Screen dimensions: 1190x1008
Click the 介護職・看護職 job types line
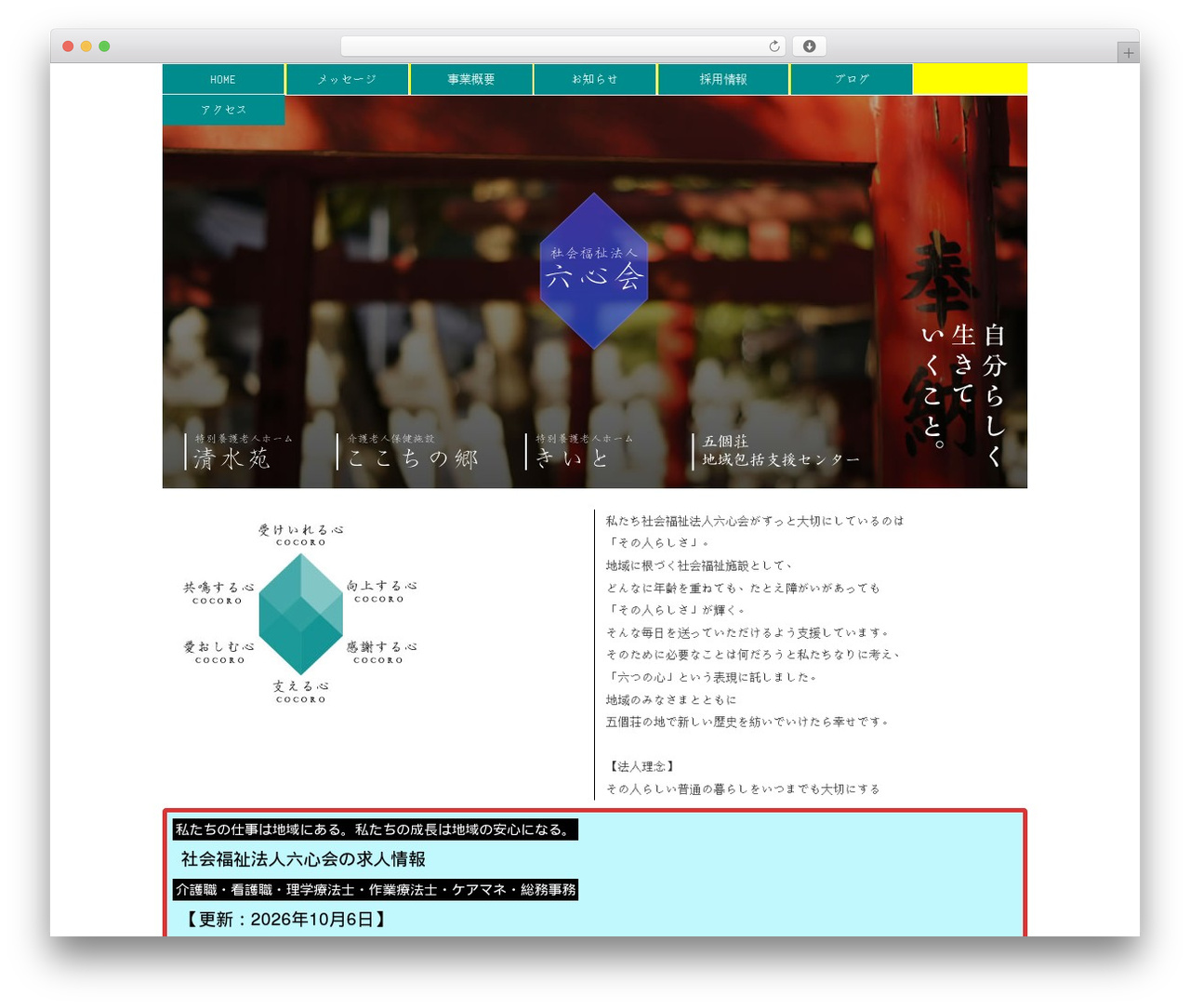click(376, 890)
